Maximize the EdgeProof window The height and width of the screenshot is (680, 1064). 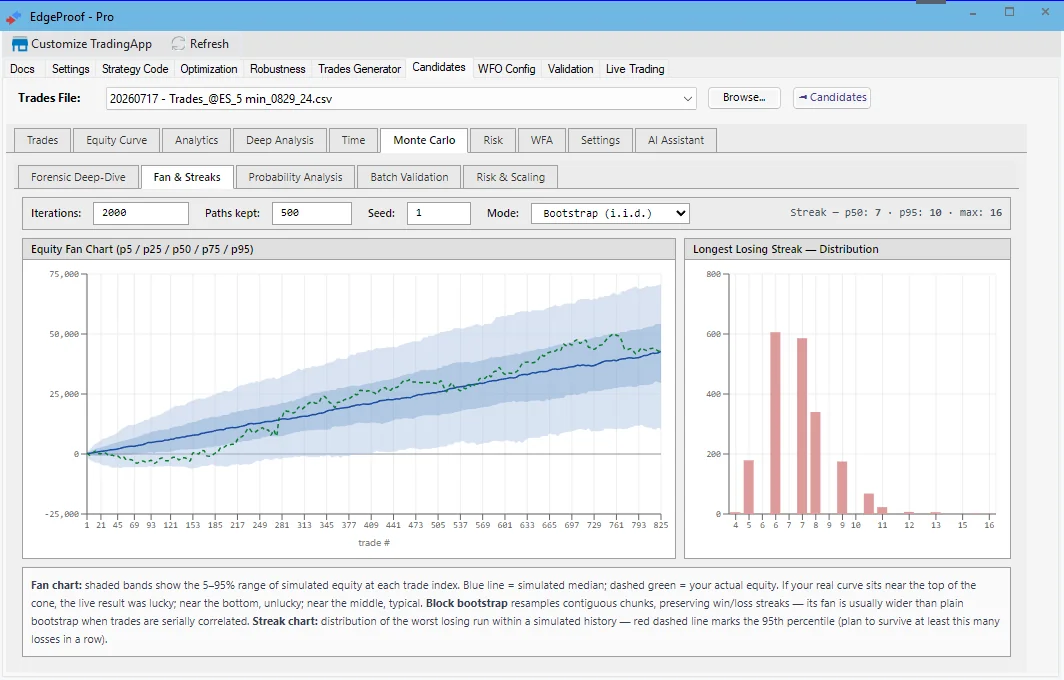pyautogui.click(x=1010, y=12)
